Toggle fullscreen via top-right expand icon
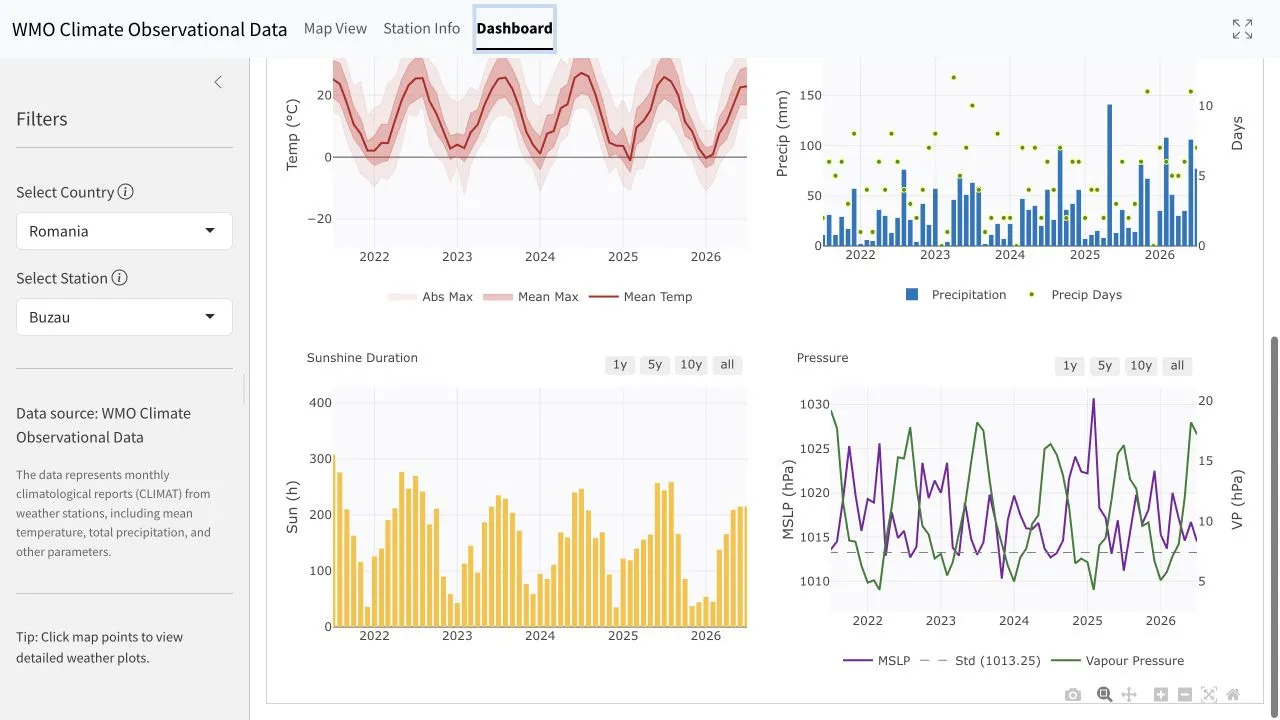The height and width of the screenshot is (720, 1280). pyautogui.click(x=1242, y=29)
